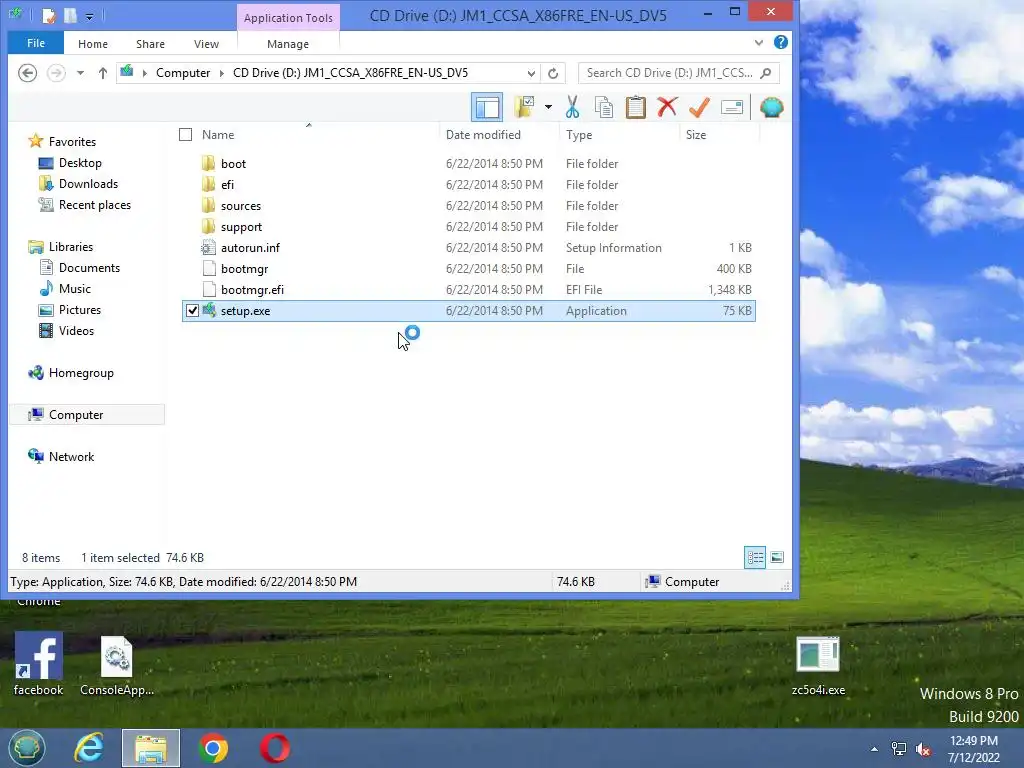The width and height of the screenshot is (1024, 768).
Task: Expand the address bar history dropdown
Action: pyautogui.click(x=531, y=73)
